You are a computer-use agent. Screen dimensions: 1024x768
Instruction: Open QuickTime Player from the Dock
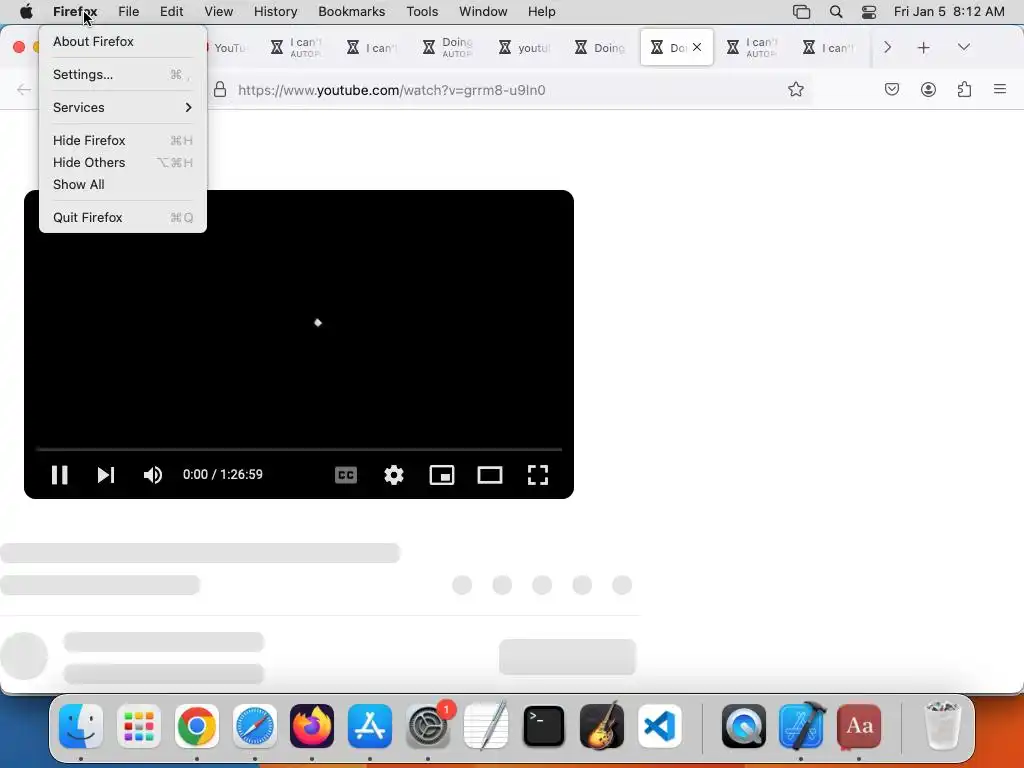point(743,726)
